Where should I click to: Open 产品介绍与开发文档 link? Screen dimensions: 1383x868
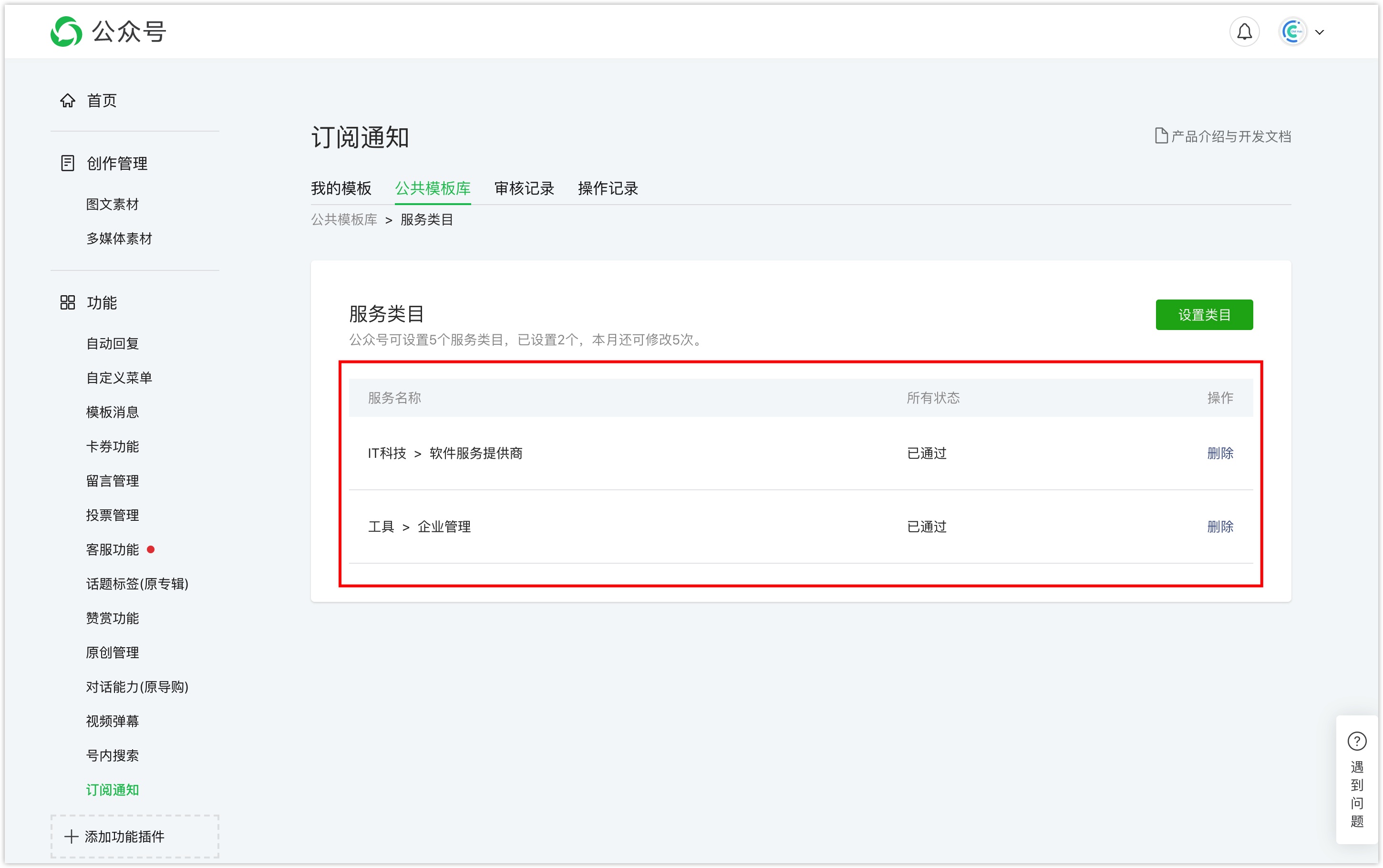click(x=1230, y=136)
